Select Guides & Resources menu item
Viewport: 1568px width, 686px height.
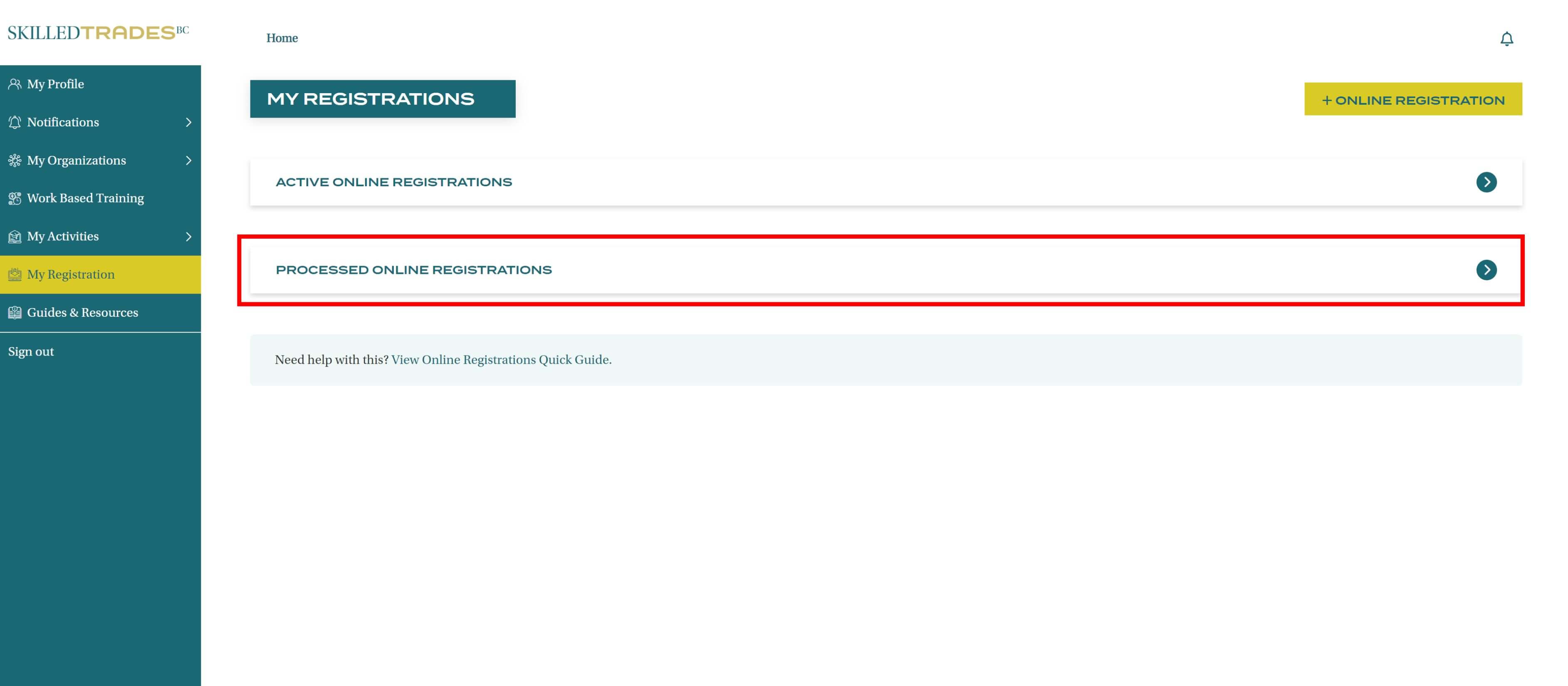point(82,313)
